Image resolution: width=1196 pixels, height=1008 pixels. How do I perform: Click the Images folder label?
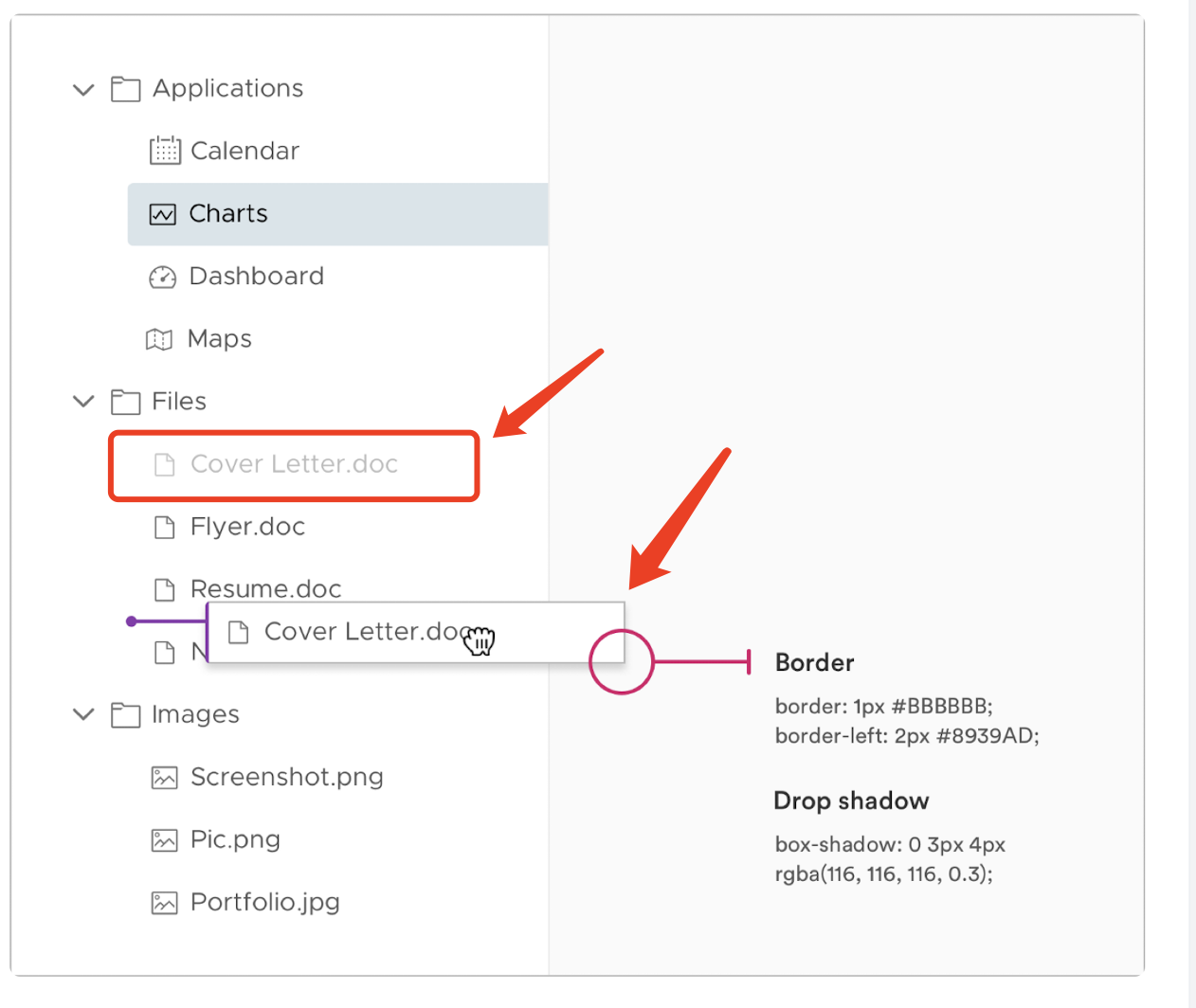tap(195, 714)
